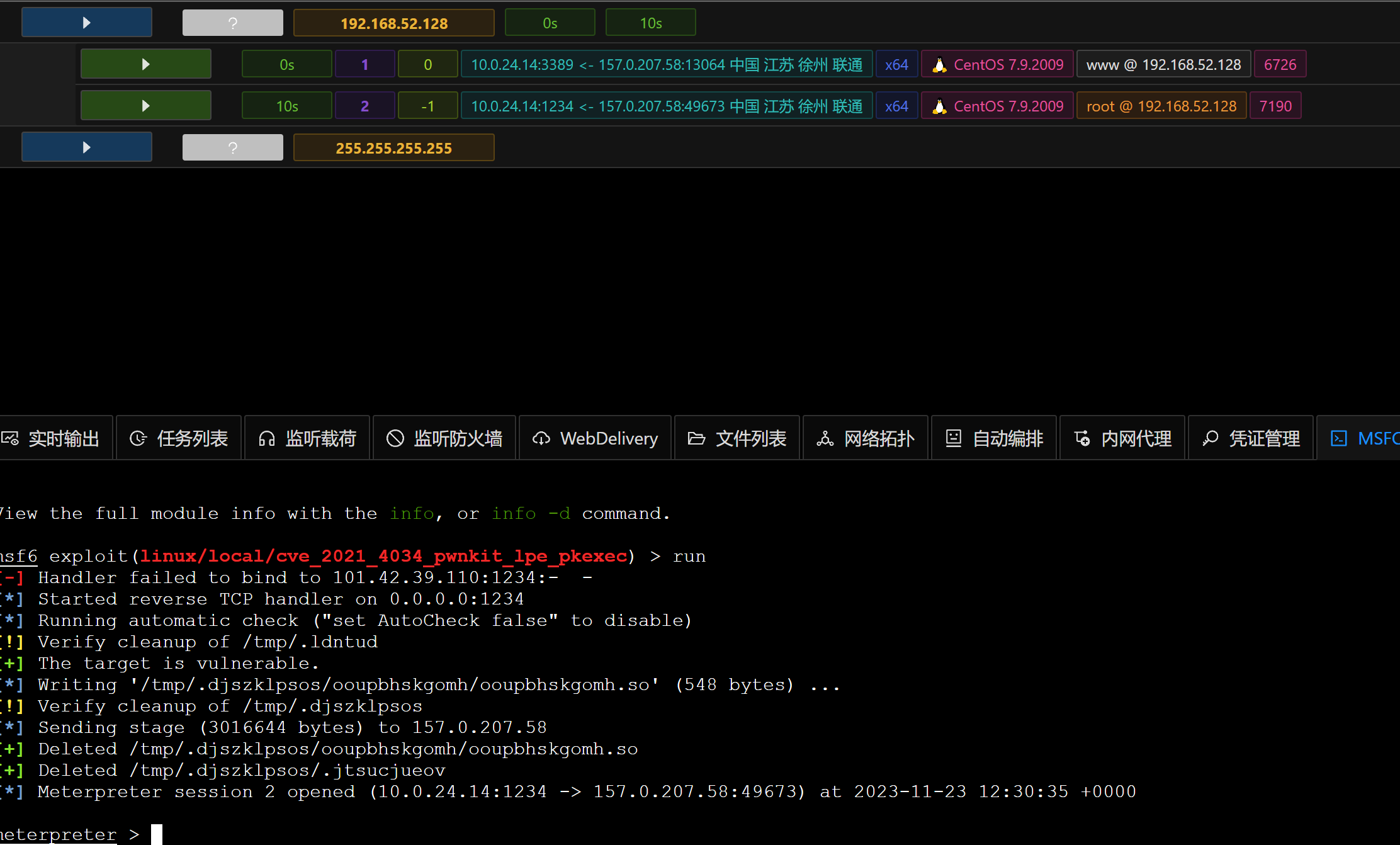
Task: Expand the 255.255.255.255 host row arrow
Action: (87, 147)
